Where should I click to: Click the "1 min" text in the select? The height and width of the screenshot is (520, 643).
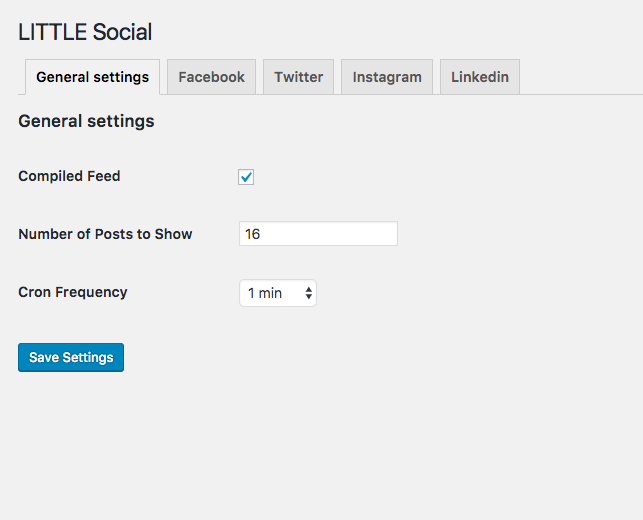[x=265, y=293]
